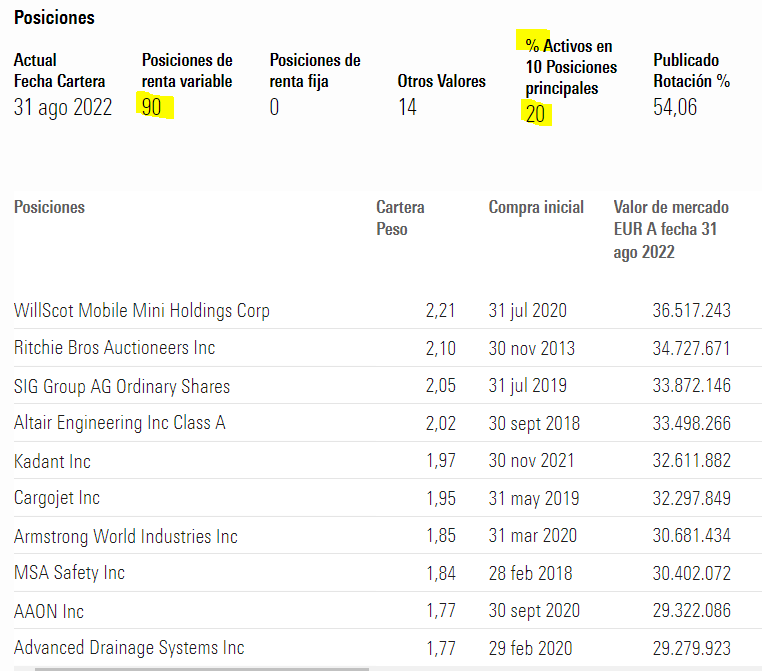Screen dimensions: 762x671
Task: Select Armstrong World Industries Inc
Action: (125, 536)
